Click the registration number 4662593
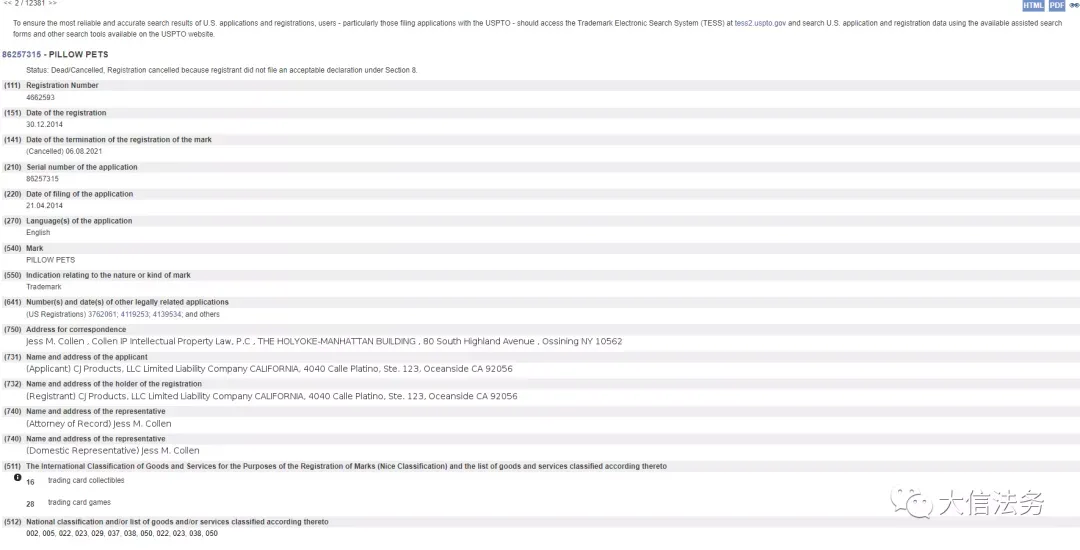The image size is (1080, 550). pyautogui.click(x=41, y=98)
